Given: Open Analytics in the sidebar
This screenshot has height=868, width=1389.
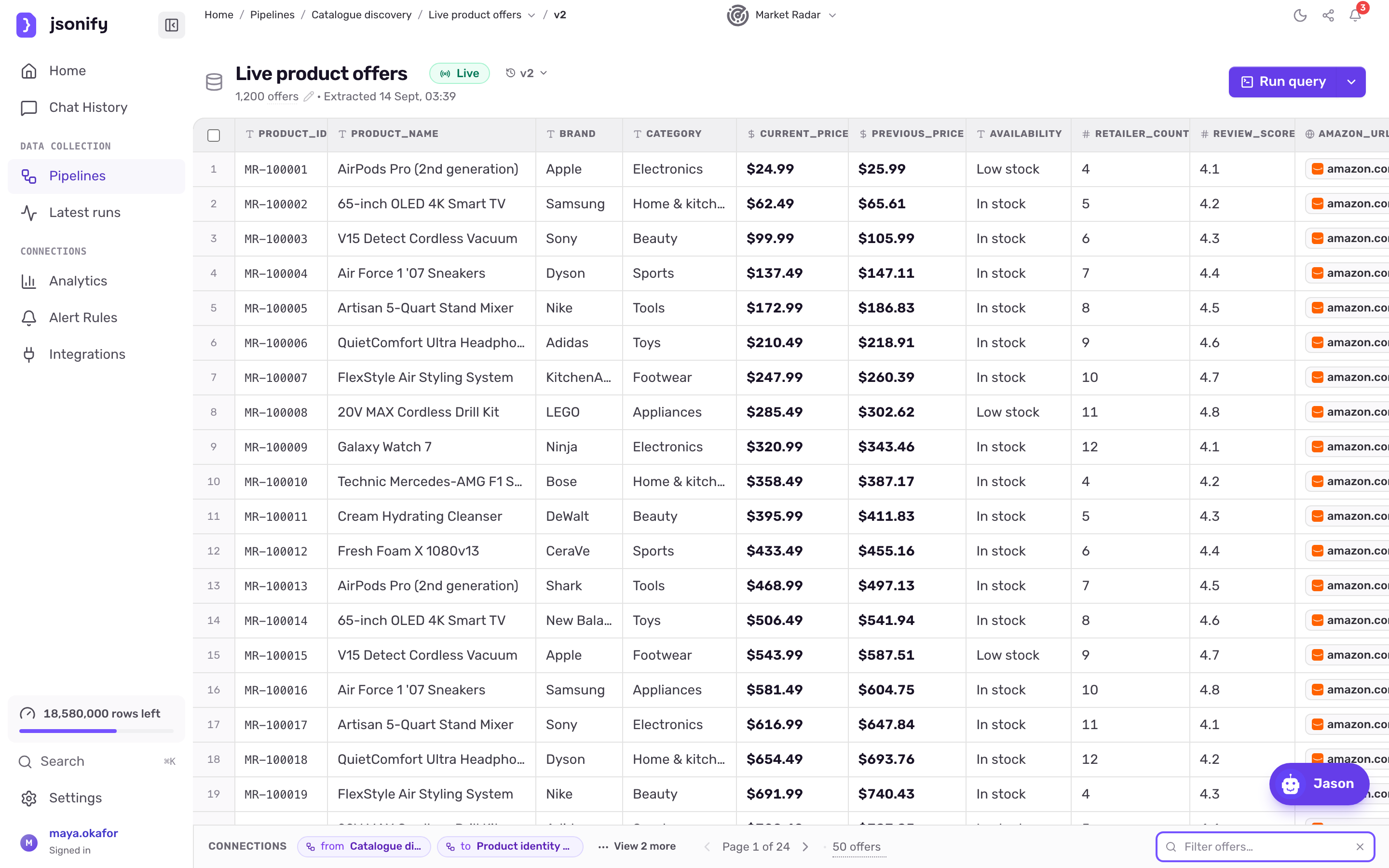Looking at the screenshot, I should pyautogui.click(x=96, y=281).
